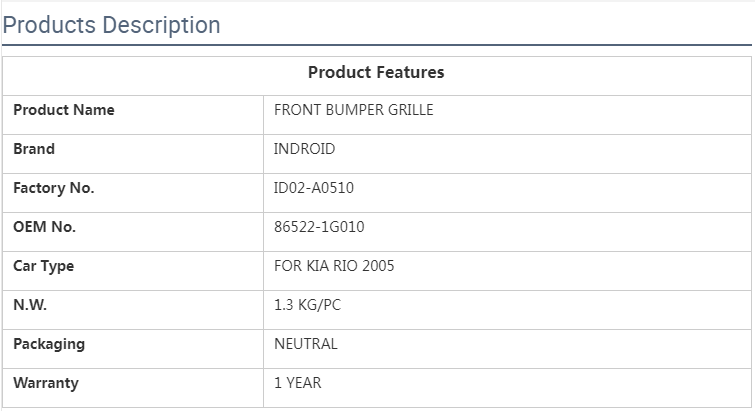Click empty space right of FRONT BUMPER GRILLE
Viewport: 755px width, 411px height.
point(590,110)
